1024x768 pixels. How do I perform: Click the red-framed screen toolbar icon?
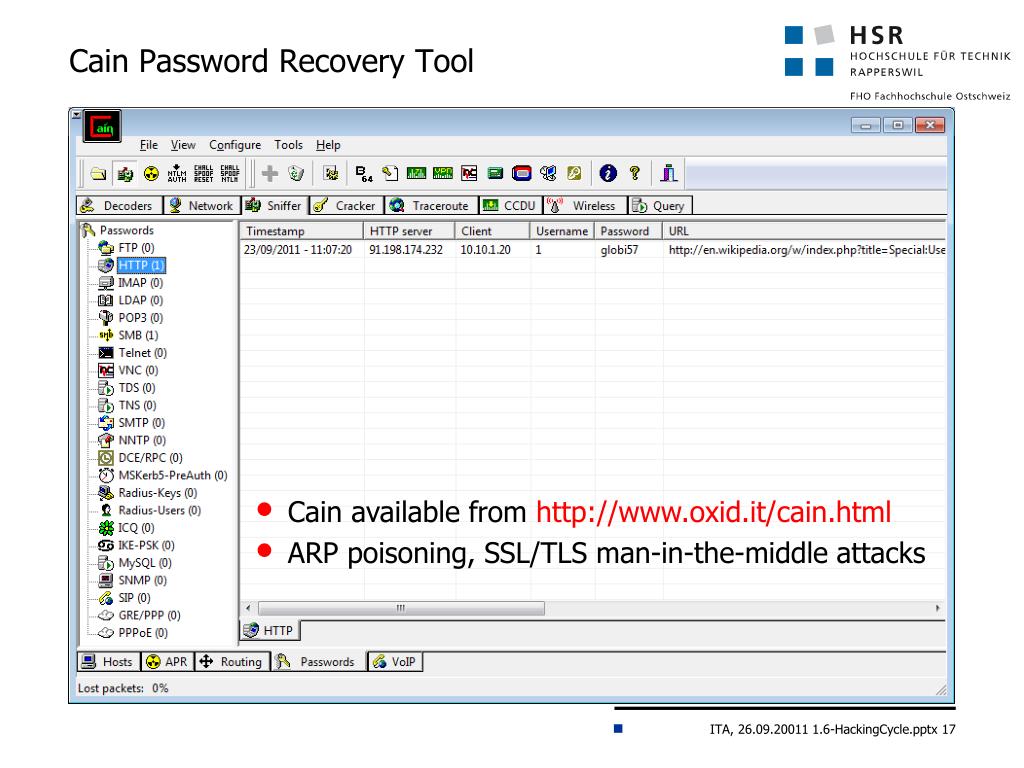(521, 173)
